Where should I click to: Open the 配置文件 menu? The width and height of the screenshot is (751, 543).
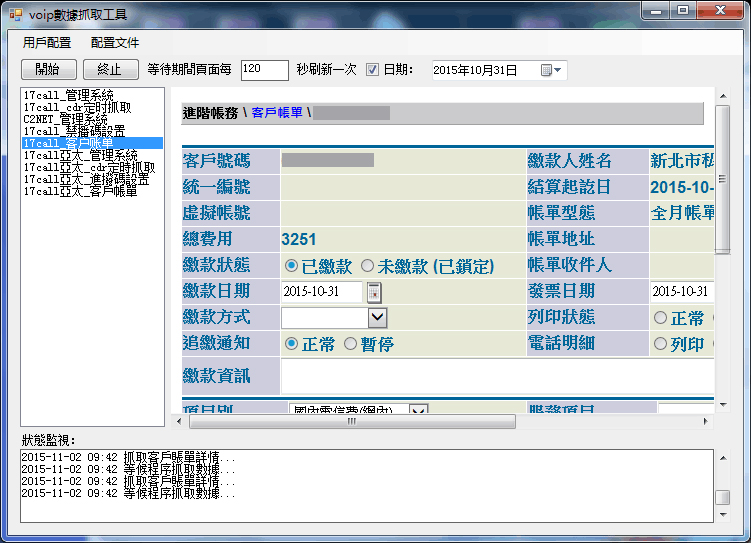tap(115, 43)
